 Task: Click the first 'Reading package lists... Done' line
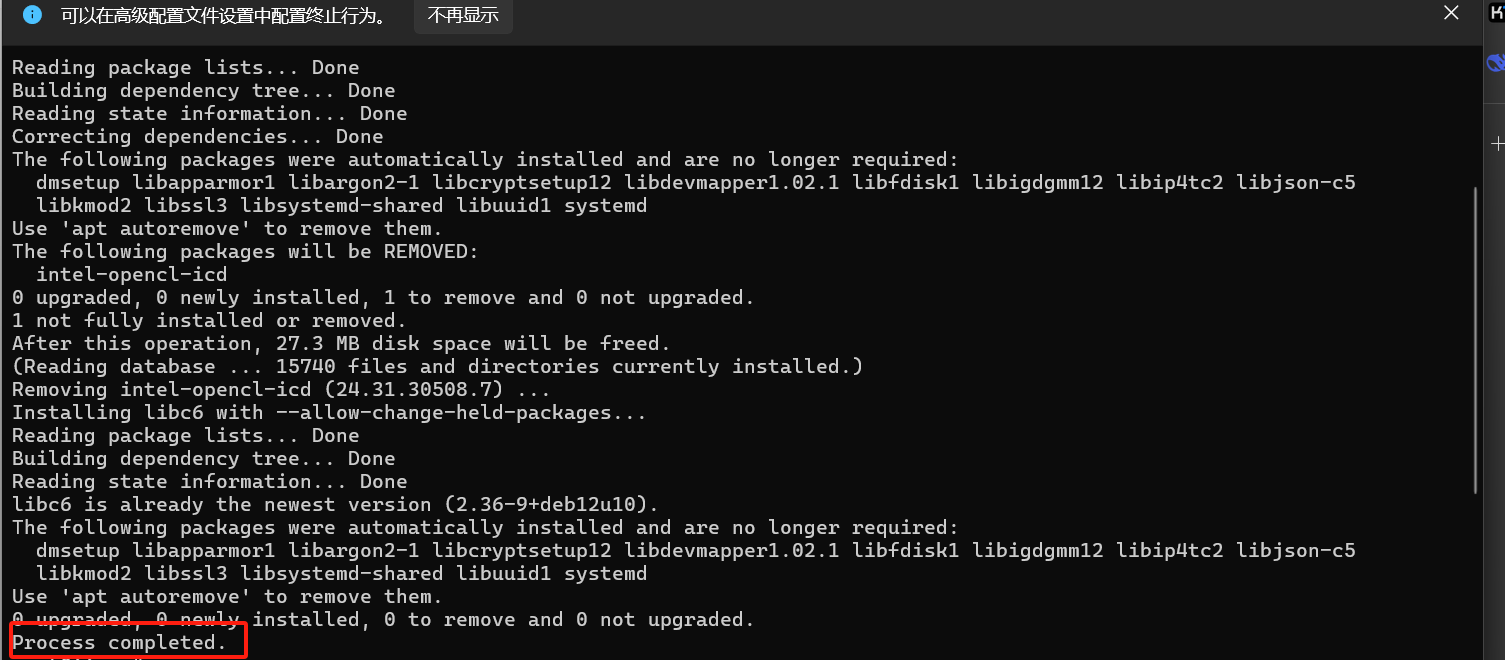185,68
